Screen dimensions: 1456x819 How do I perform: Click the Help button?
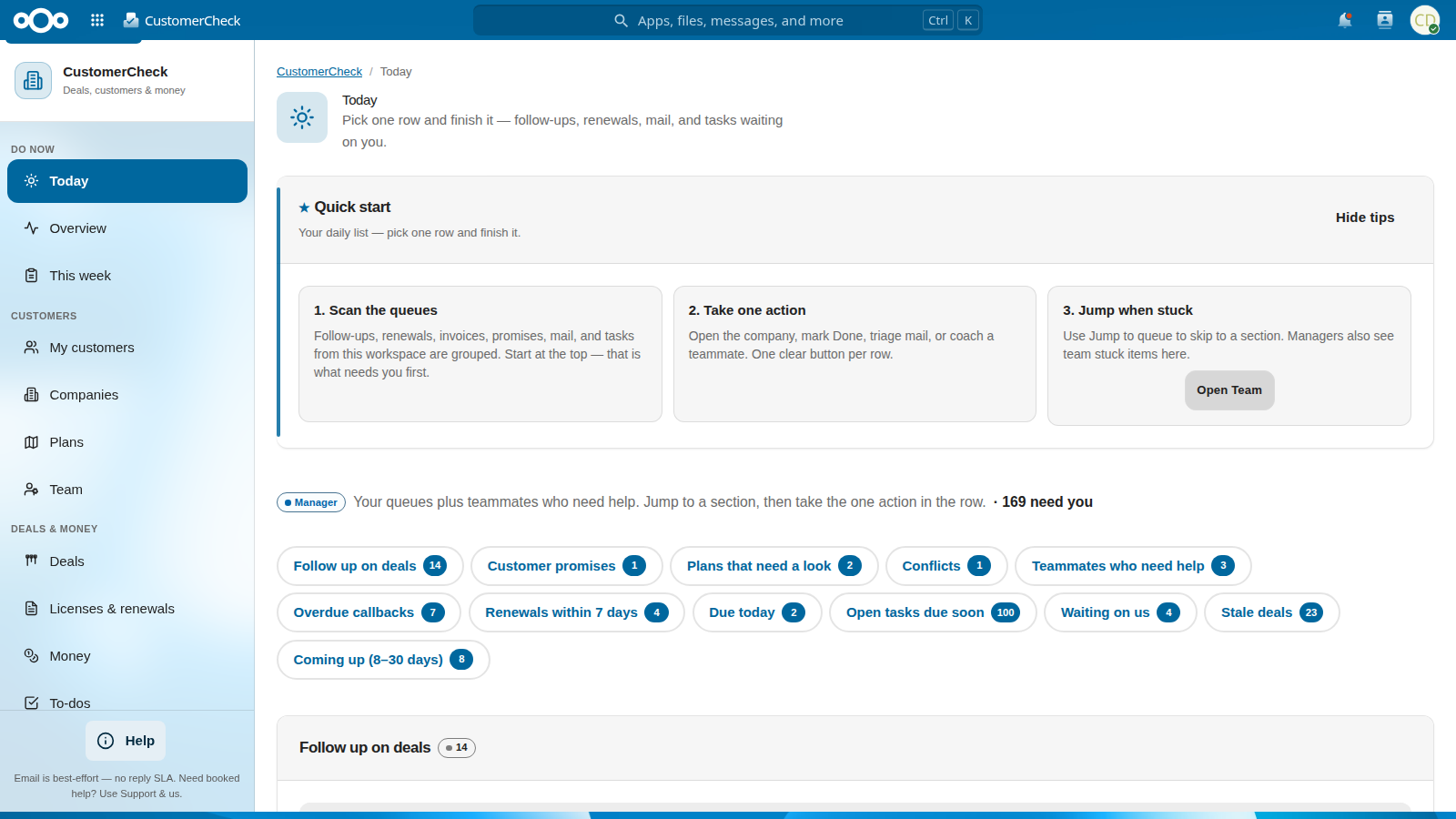(x=126, y=741)
